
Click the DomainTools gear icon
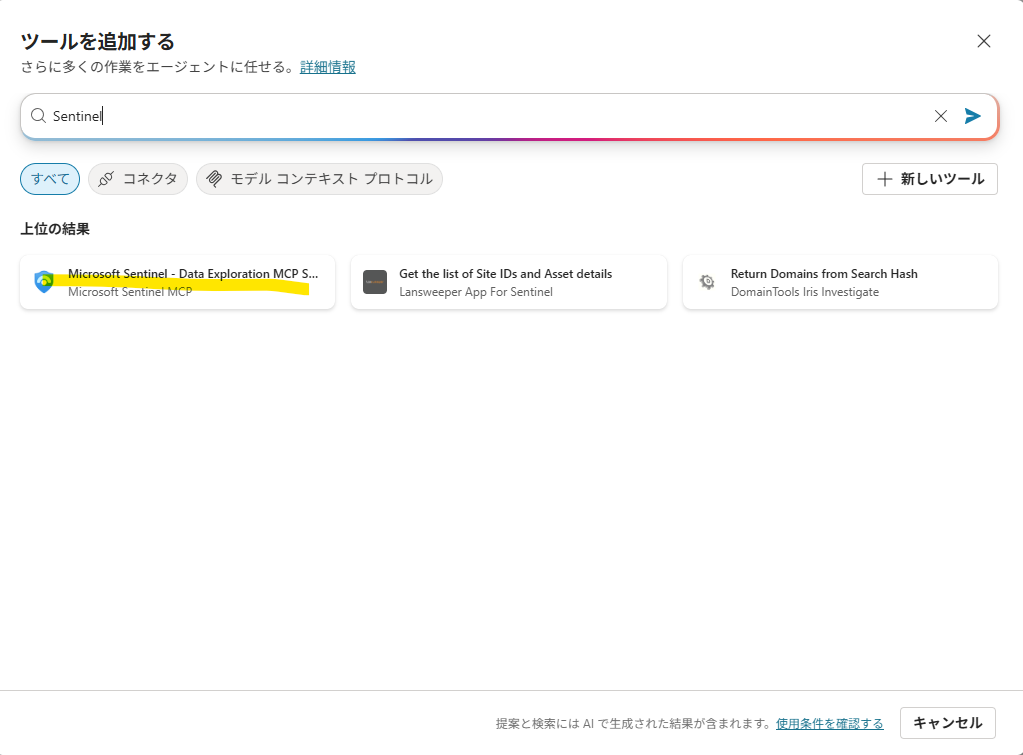tap(707, 282)
